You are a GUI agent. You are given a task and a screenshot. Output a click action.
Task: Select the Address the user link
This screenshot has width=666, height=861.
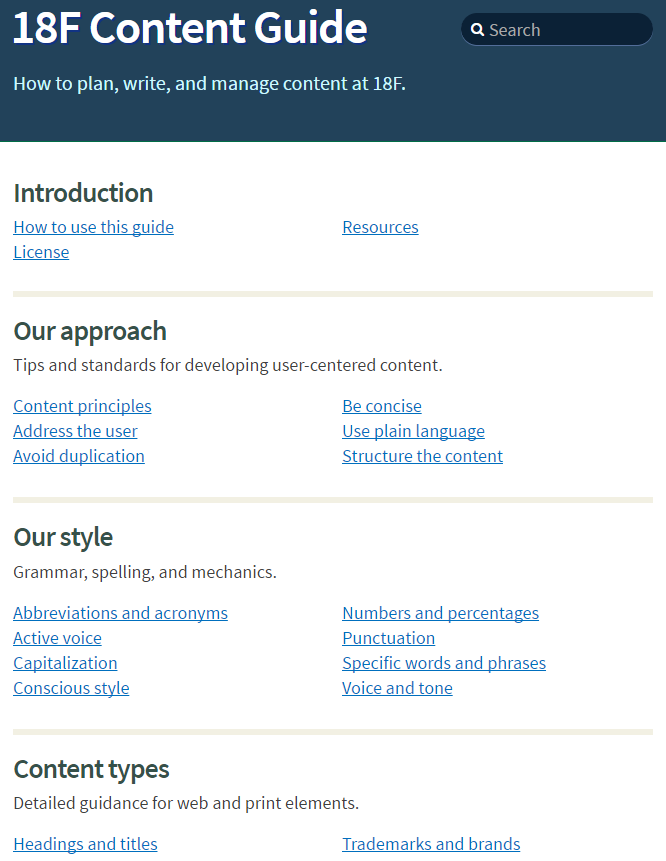click(75, 431)
